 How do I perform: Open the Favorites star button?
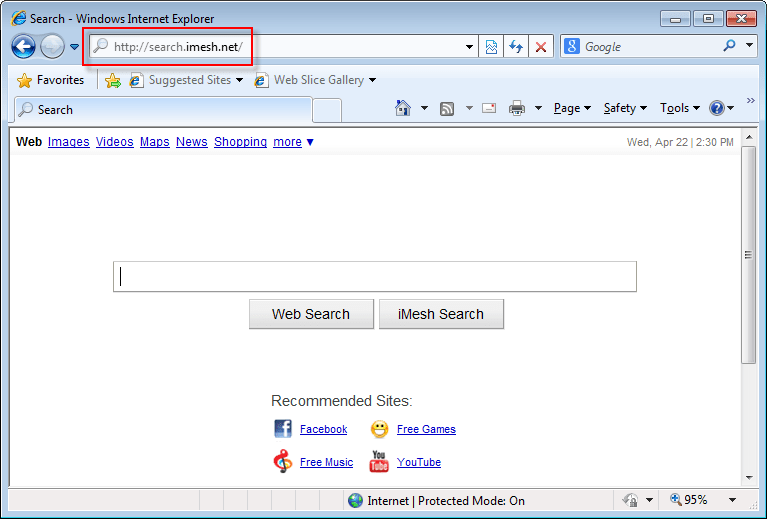coord(50,80)
